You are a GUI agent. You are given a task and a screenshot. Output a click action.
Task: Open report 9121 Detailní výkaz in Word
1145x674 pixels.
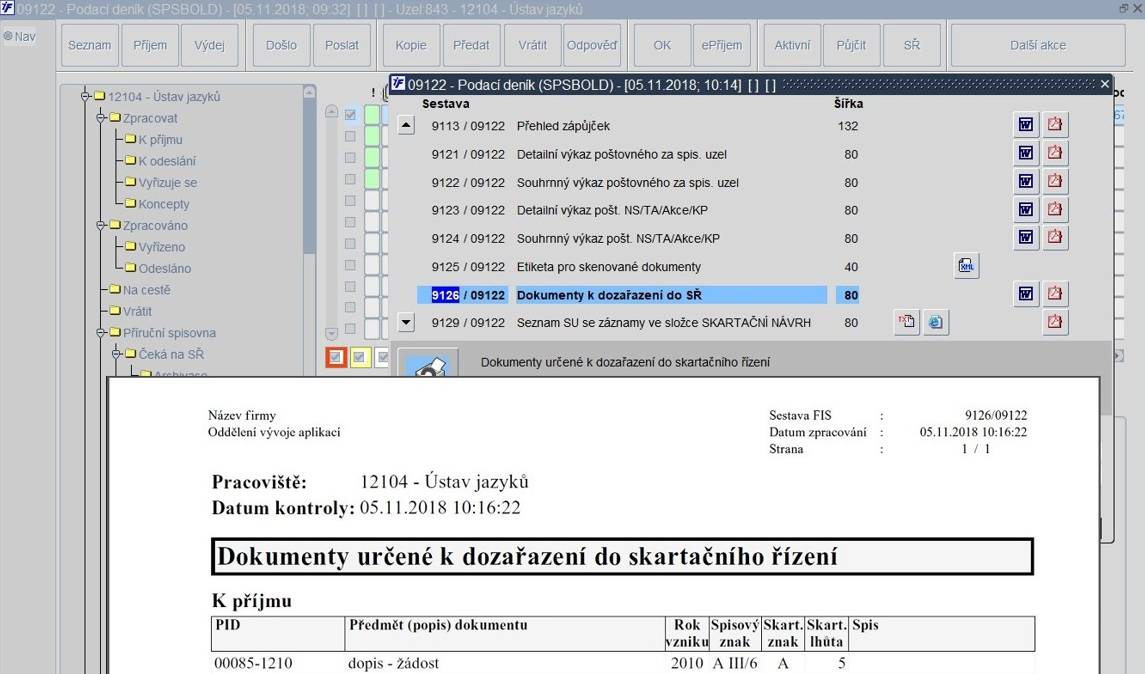pyautogui.click(x=1026, y=153)
